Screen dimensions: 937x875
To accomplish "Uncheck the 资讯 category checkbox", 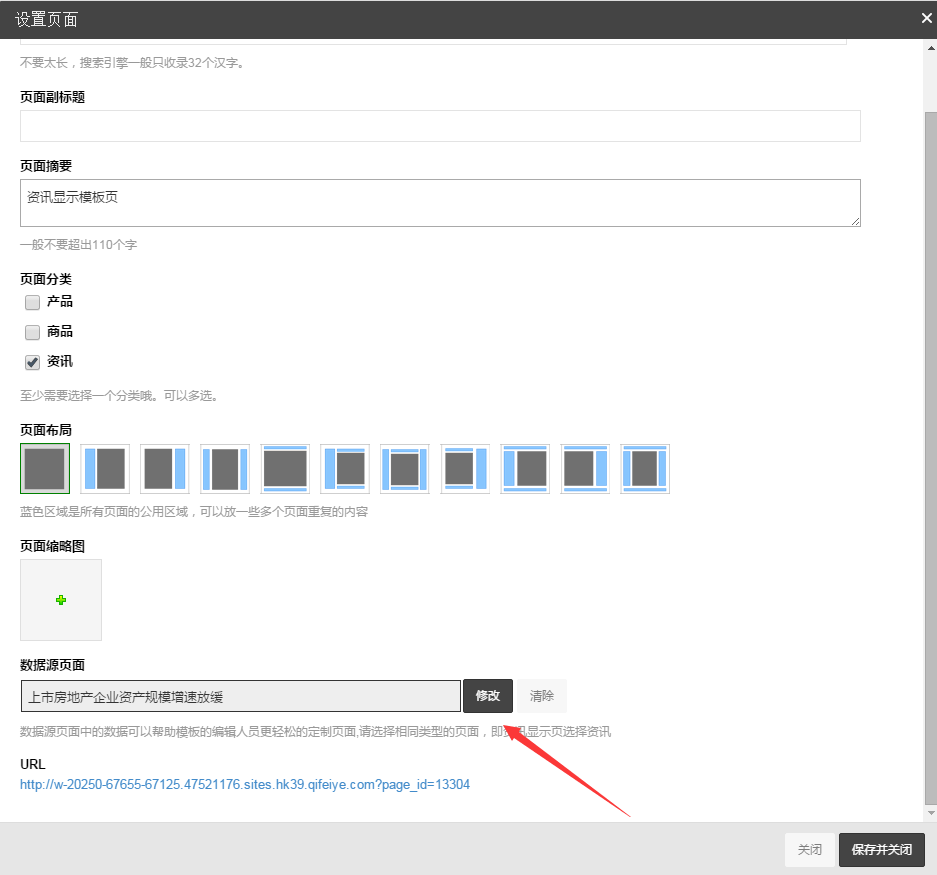I will point(32,362).
